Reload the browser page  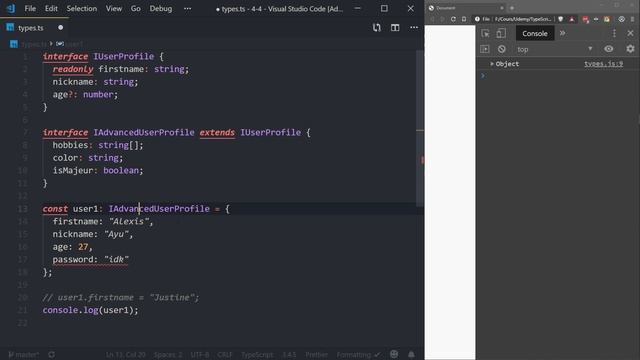453,19
